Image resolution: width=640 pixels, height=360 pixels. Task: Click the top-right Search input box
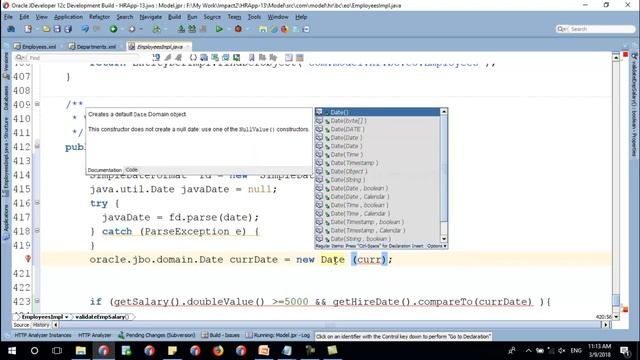click(596, 29)
